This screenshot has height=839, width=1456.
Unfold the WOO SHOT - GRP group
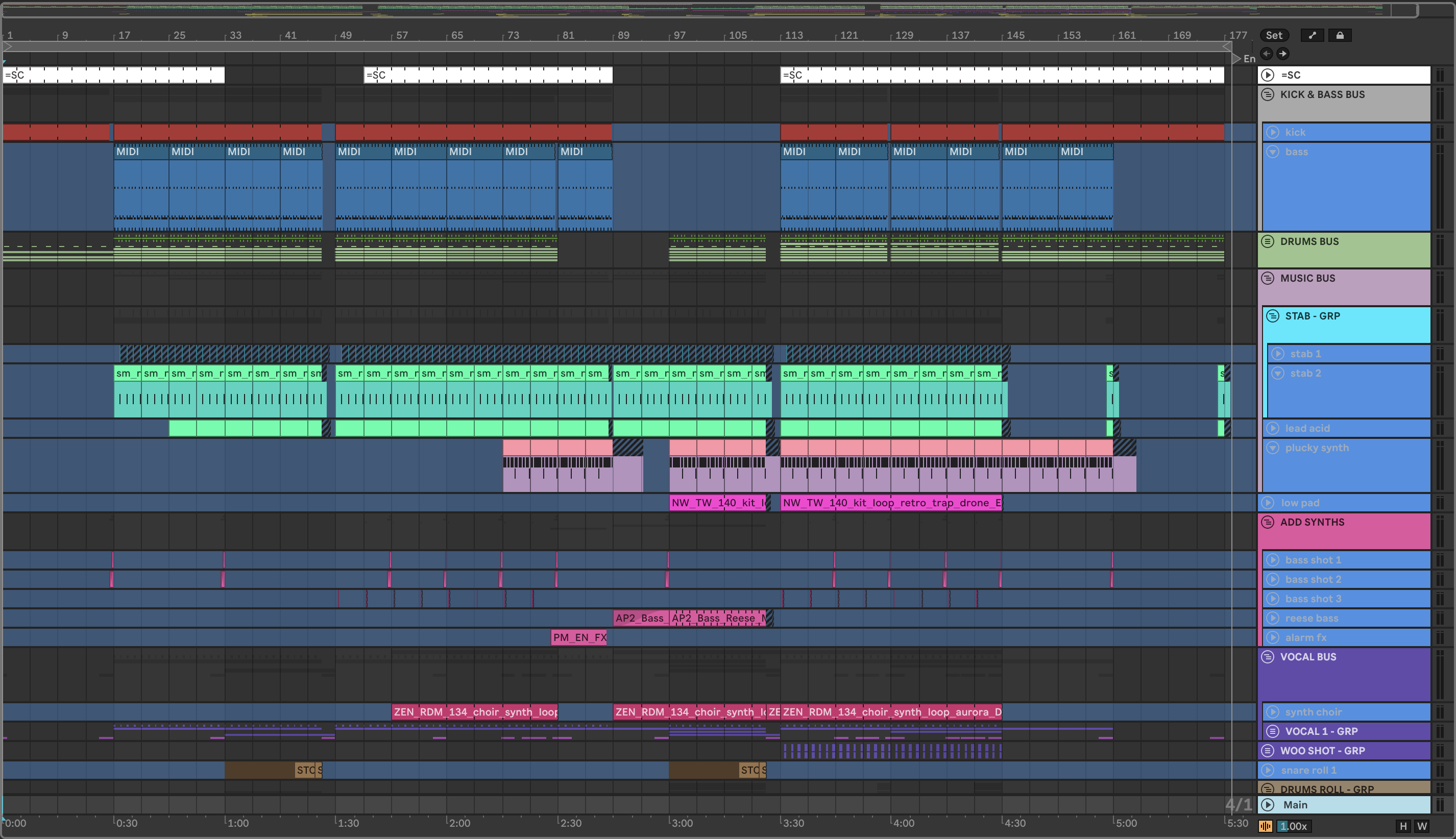pos(1268,750)
